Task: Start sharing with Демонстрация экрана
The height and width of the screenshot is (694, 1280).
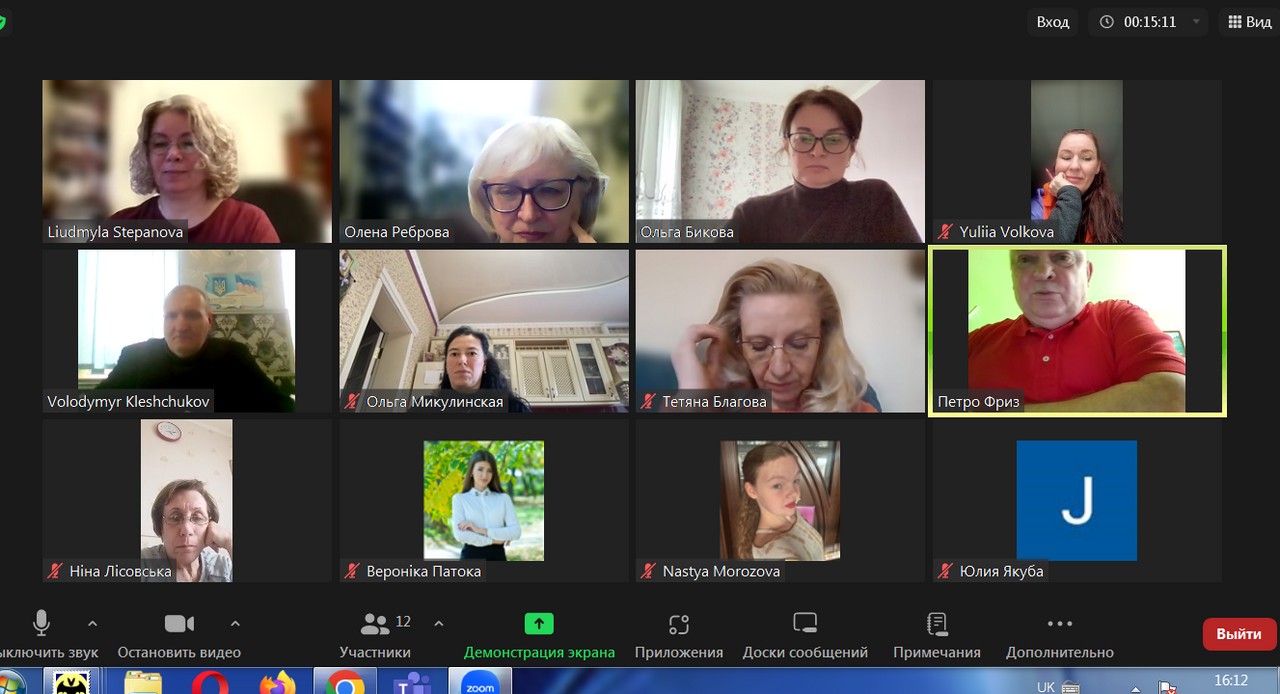Action: coord(539,634)
